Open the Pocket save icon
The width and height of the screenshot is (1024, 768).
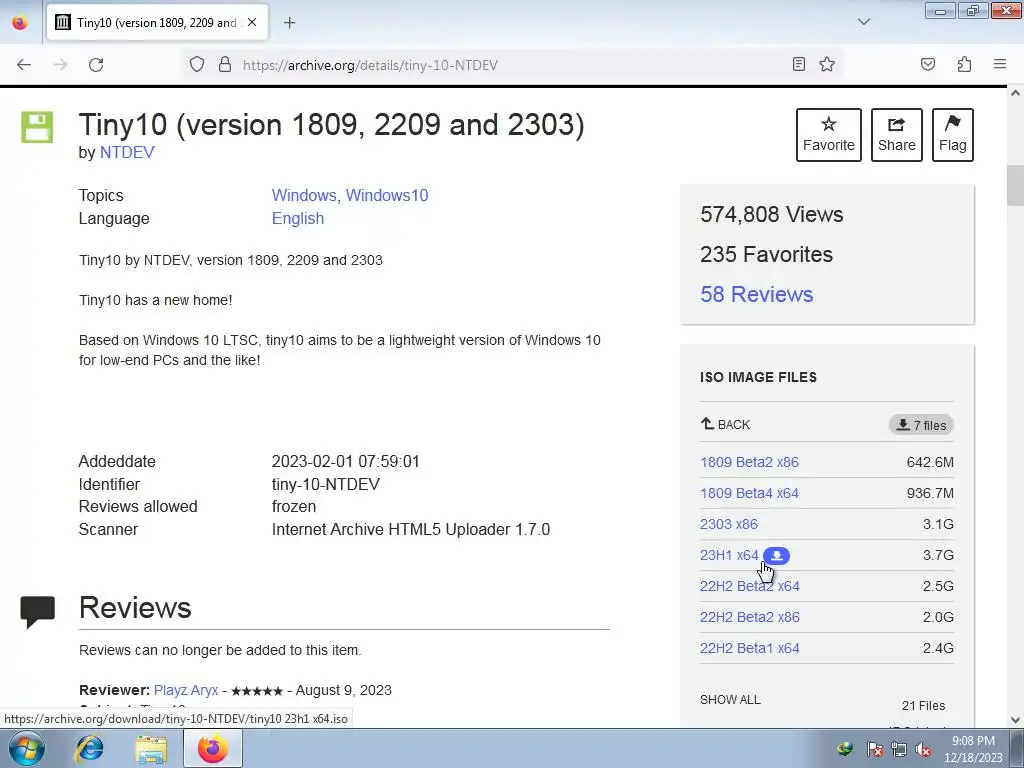click(x=928, y=64)
